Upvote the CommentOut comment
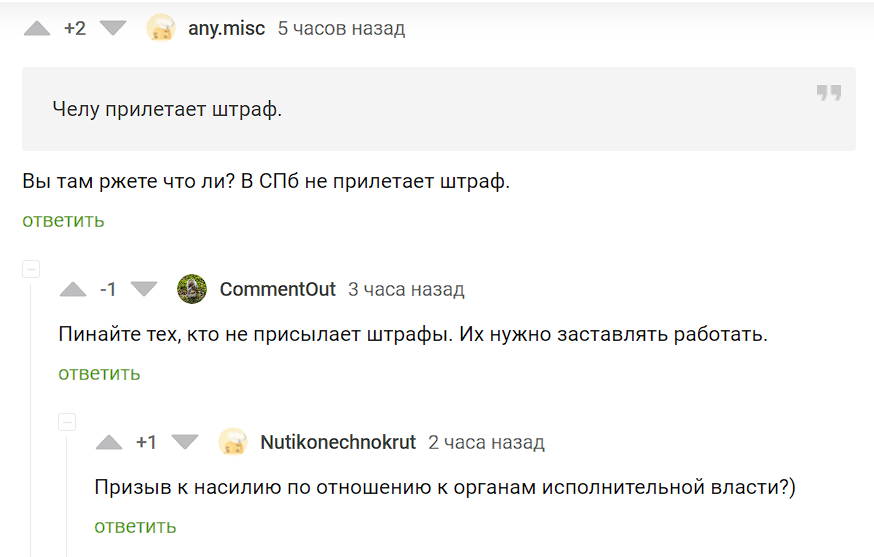This screenshot has width=874, height=557. (73, 290)
